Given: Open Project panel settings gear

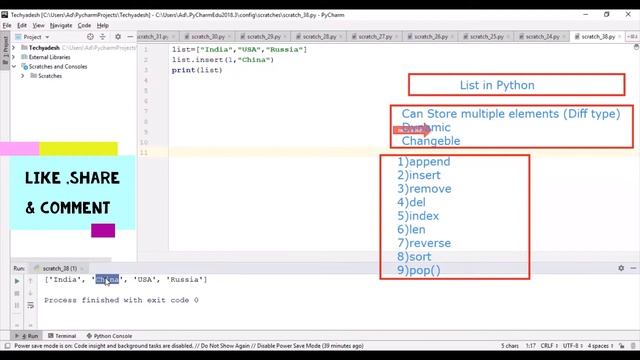Looking at the screenshot, I should tap(118, 37).
